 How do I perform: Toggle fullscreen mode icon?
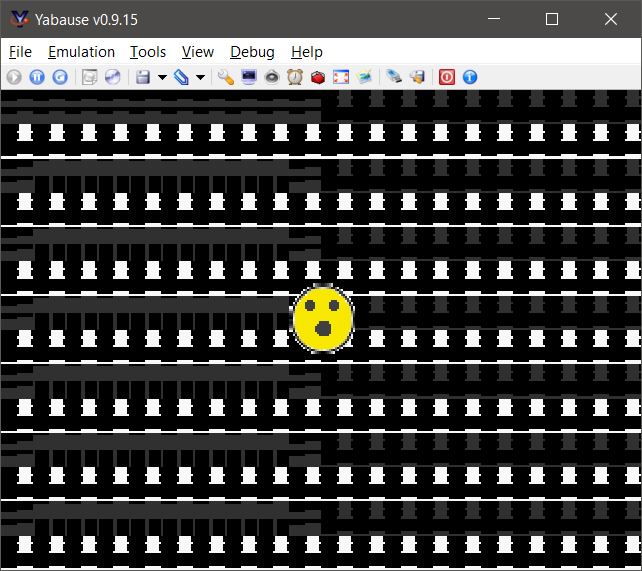[341, 77]
